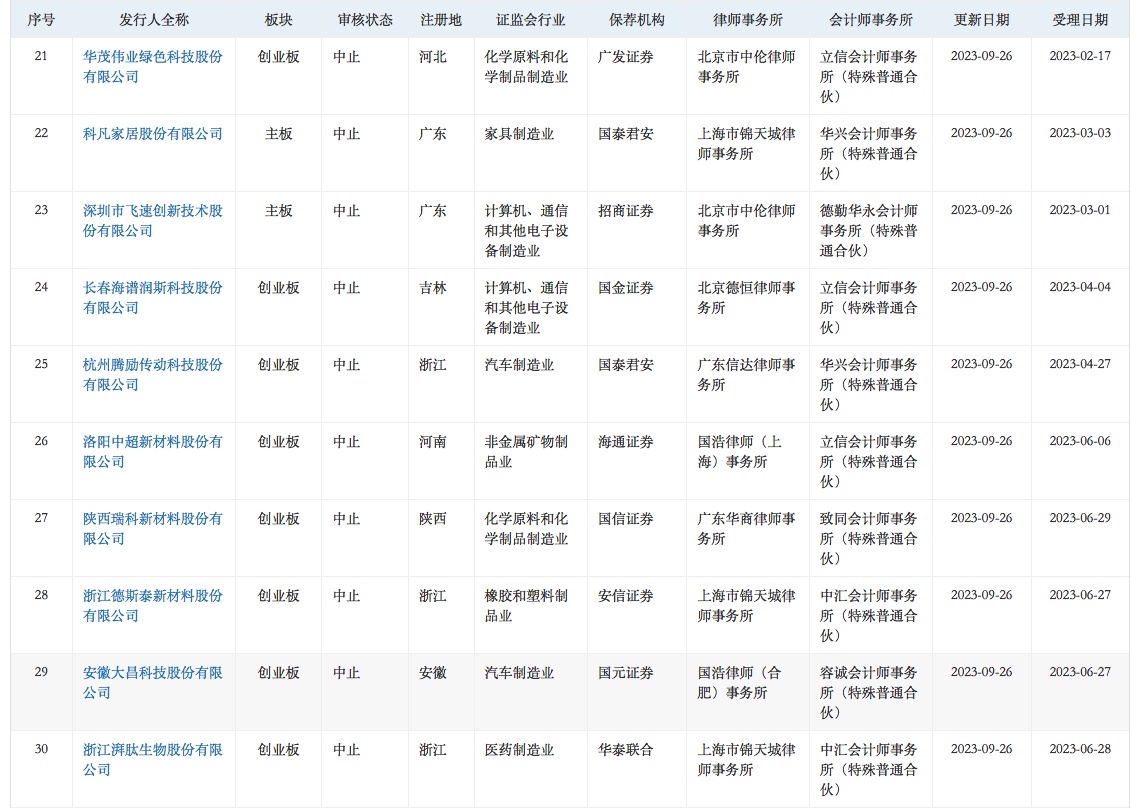Click the 证监会行业 column header
Image resolution: width=1138 pixels, height=812 pixels.
coord(531,20)
